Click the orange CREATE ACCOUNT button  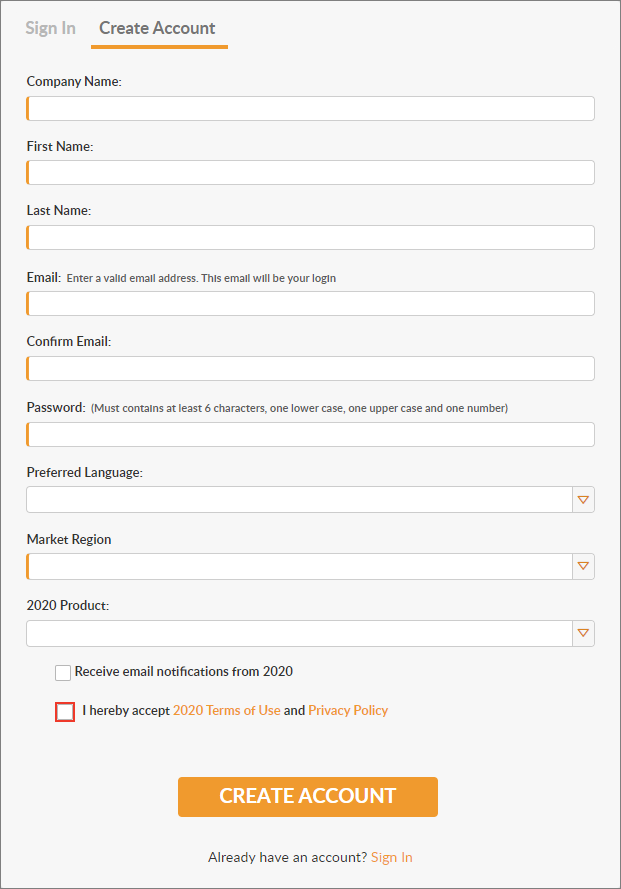coord(308,797)
